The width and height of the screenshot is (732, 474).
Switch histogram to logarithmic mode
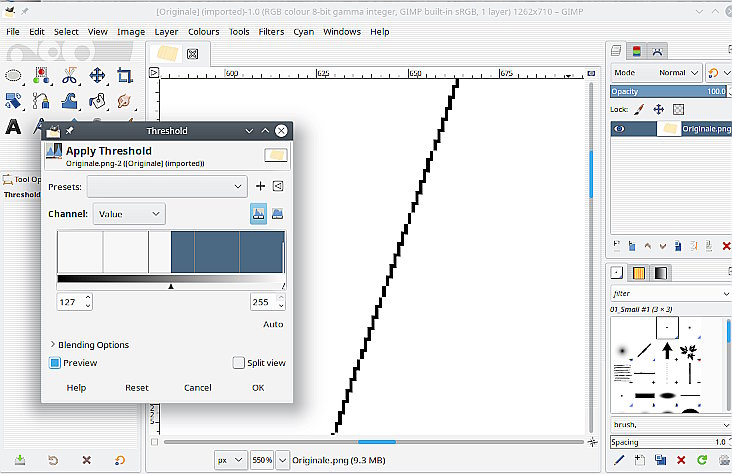click(x=277, y=213)
